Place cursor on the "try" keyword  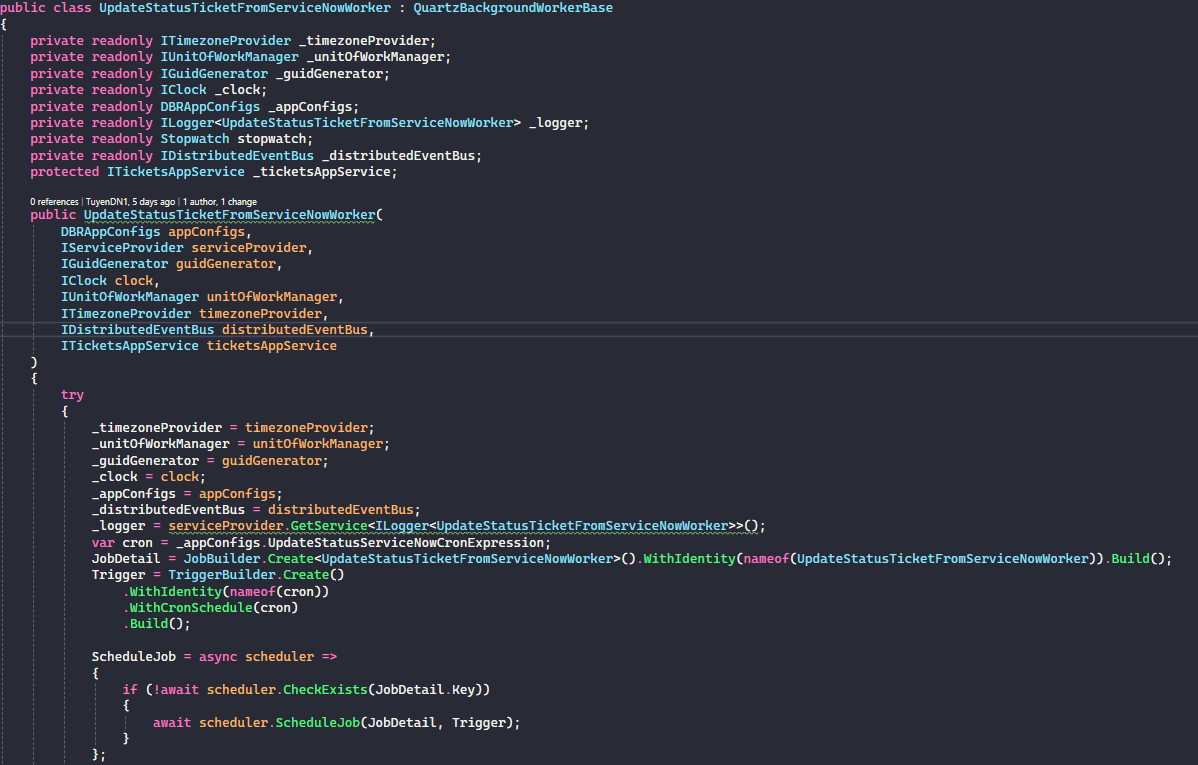72,395
